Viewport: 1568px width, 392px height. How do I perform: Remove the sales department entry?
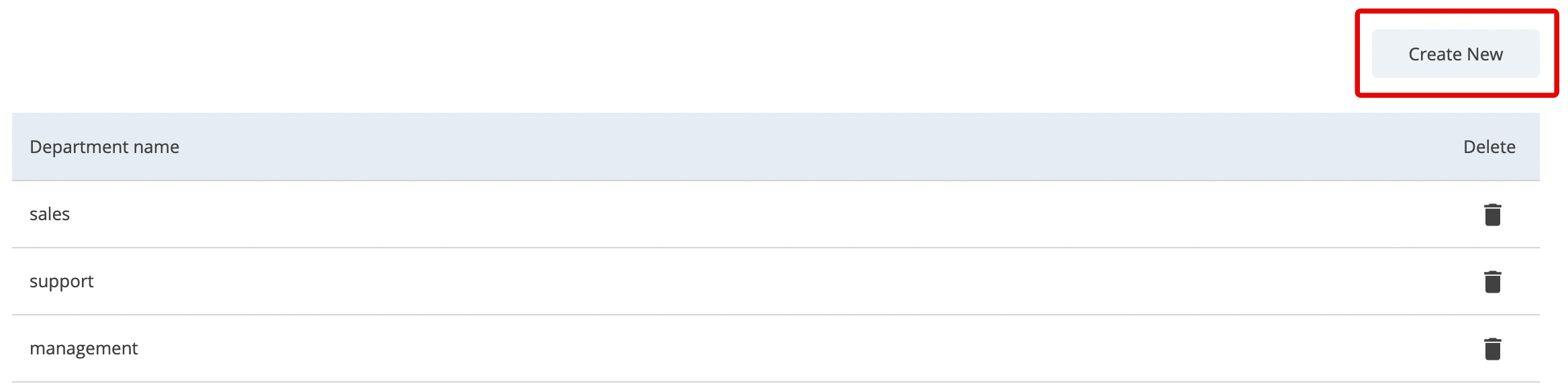click(x=1492, y=215)
